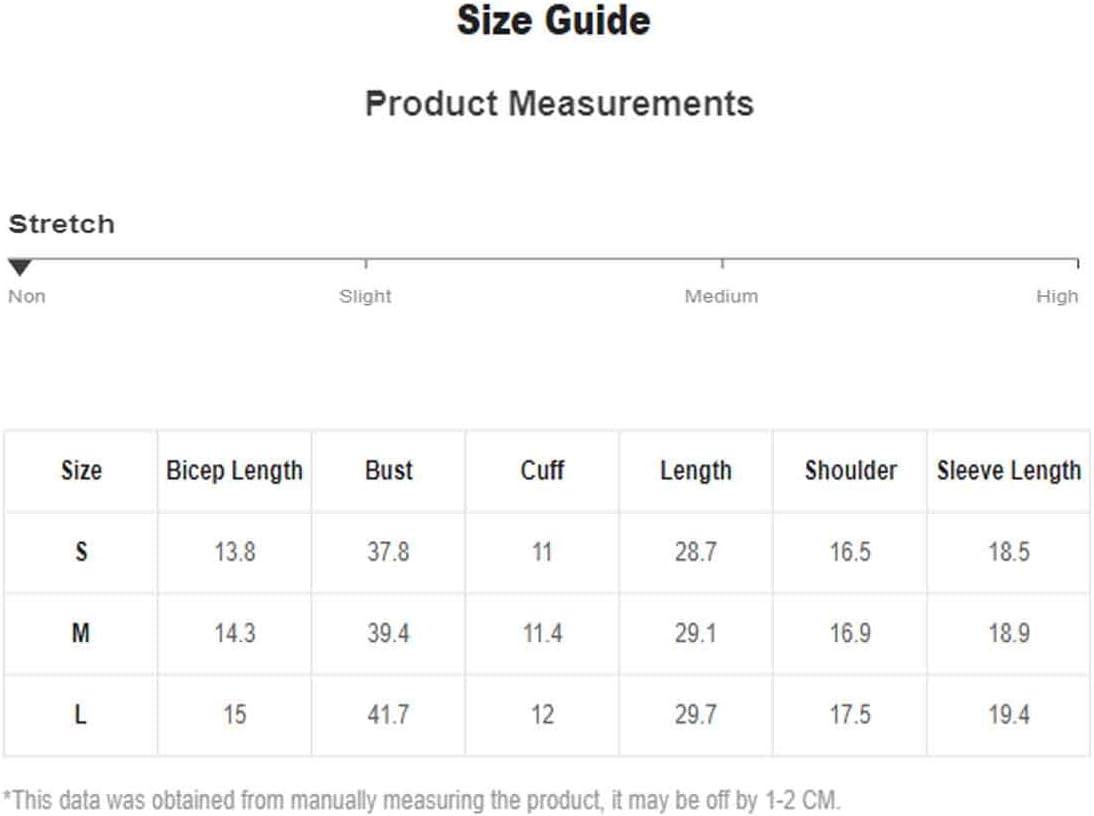Click the 29.1 length value for M
The width and height of the screenshot is (1094, 816).
pos(696,633)
